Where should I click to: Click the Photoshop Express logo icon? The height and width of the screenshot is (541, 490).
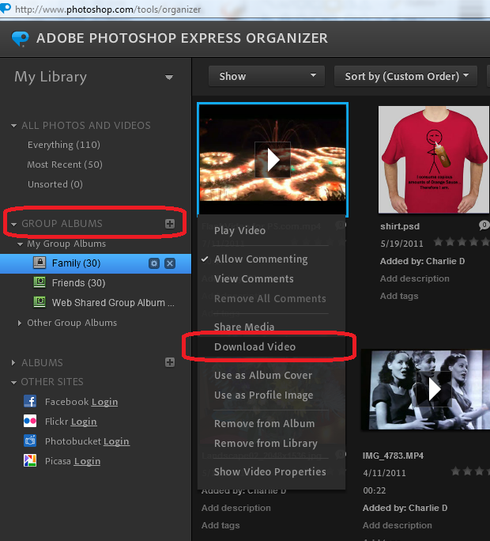click(20, 38)
